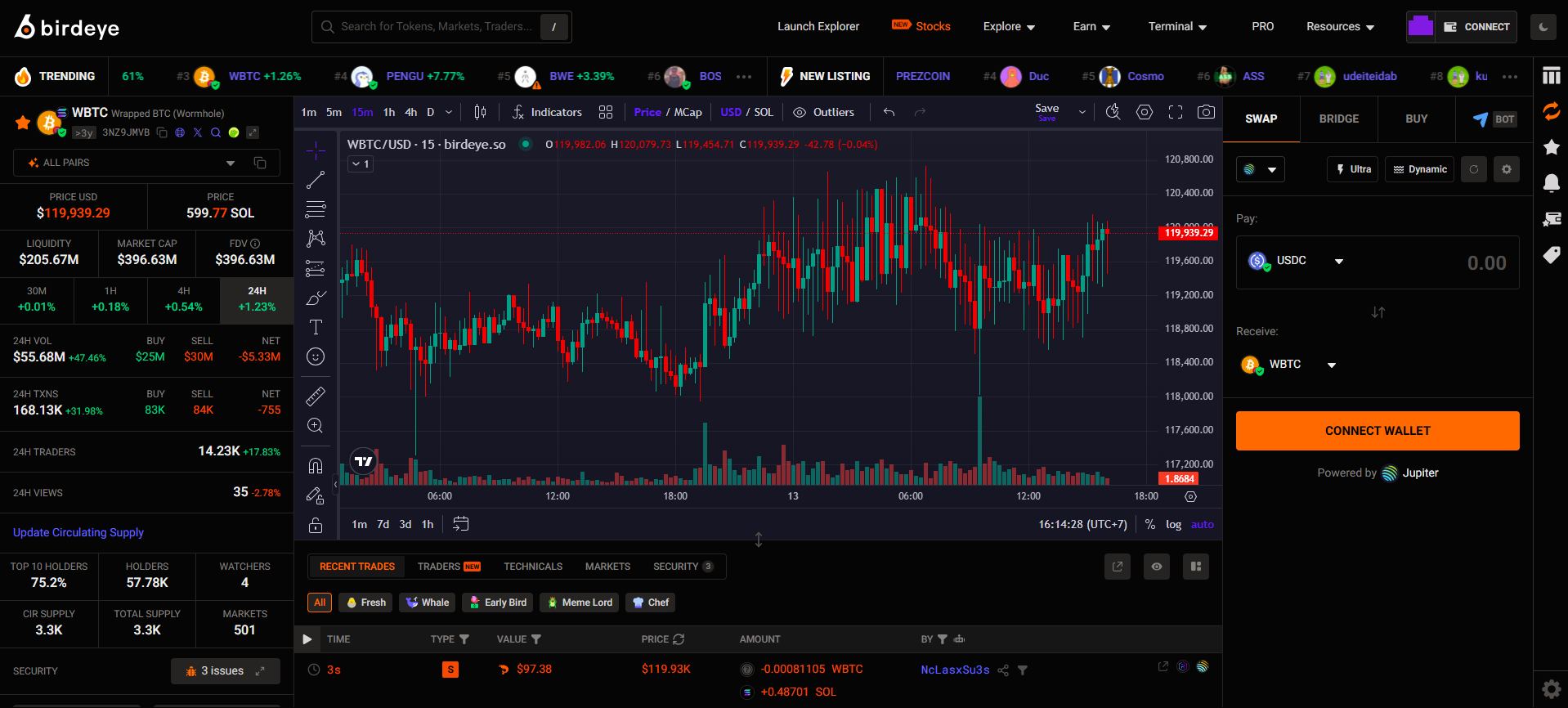This screenshot has width=1568, height=708.
Task: Take a chart snapshot with camera icon
Action: (1206, 112)
